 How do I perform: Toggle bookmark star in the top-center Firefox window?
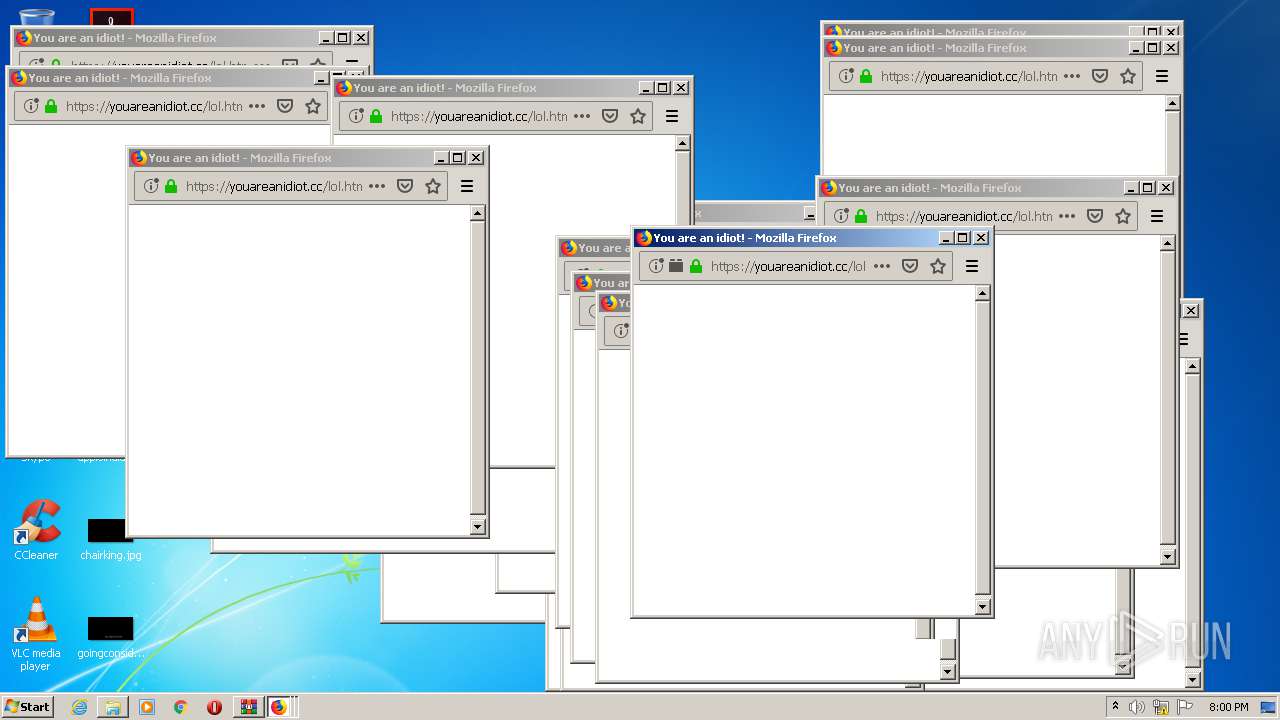tap(638, 116)
